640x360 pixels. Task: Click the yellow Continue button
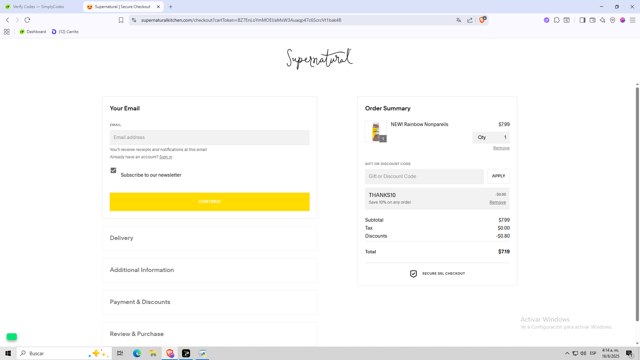tap(209, 202)
